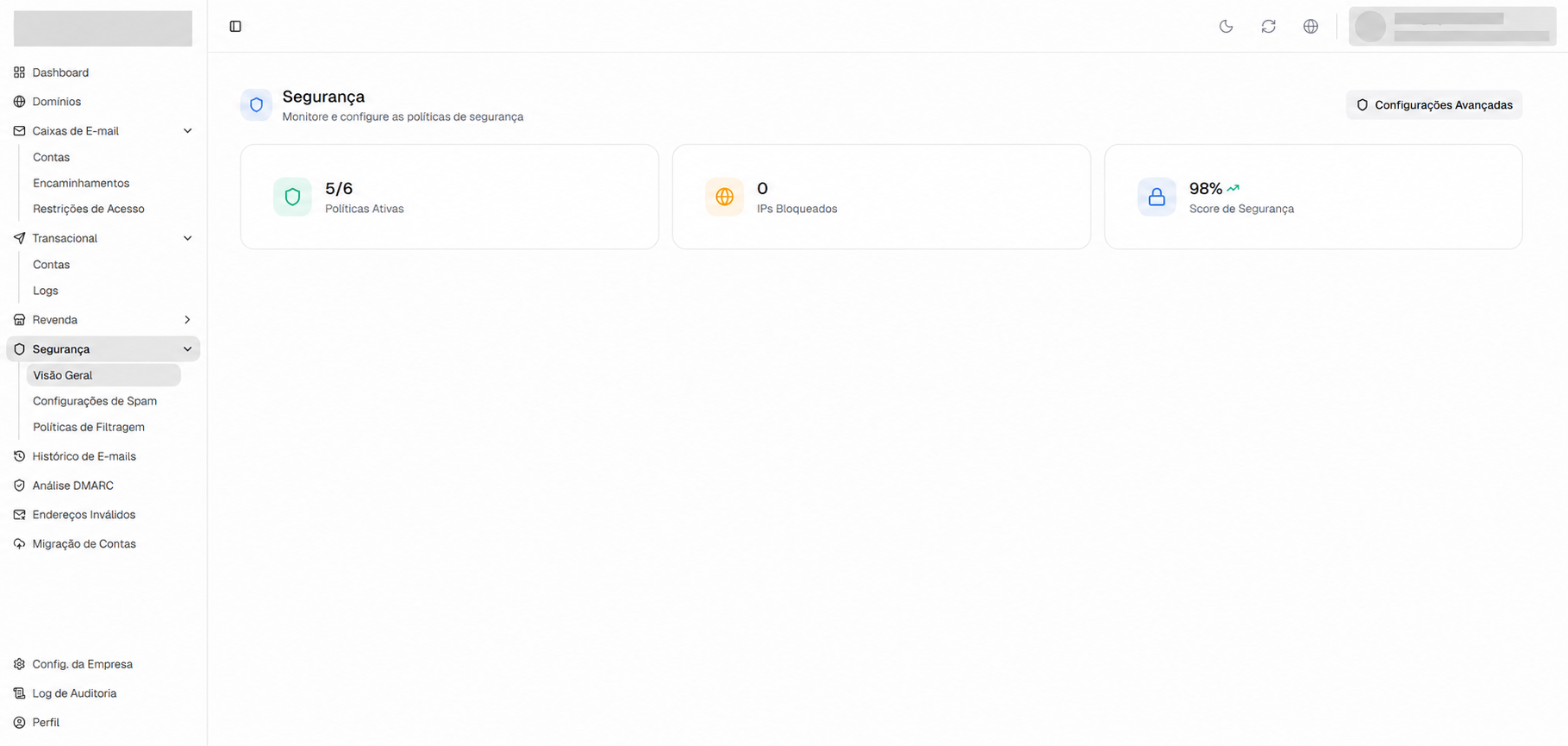Click the IPs Bloqueados label

[x=797, y=209]
